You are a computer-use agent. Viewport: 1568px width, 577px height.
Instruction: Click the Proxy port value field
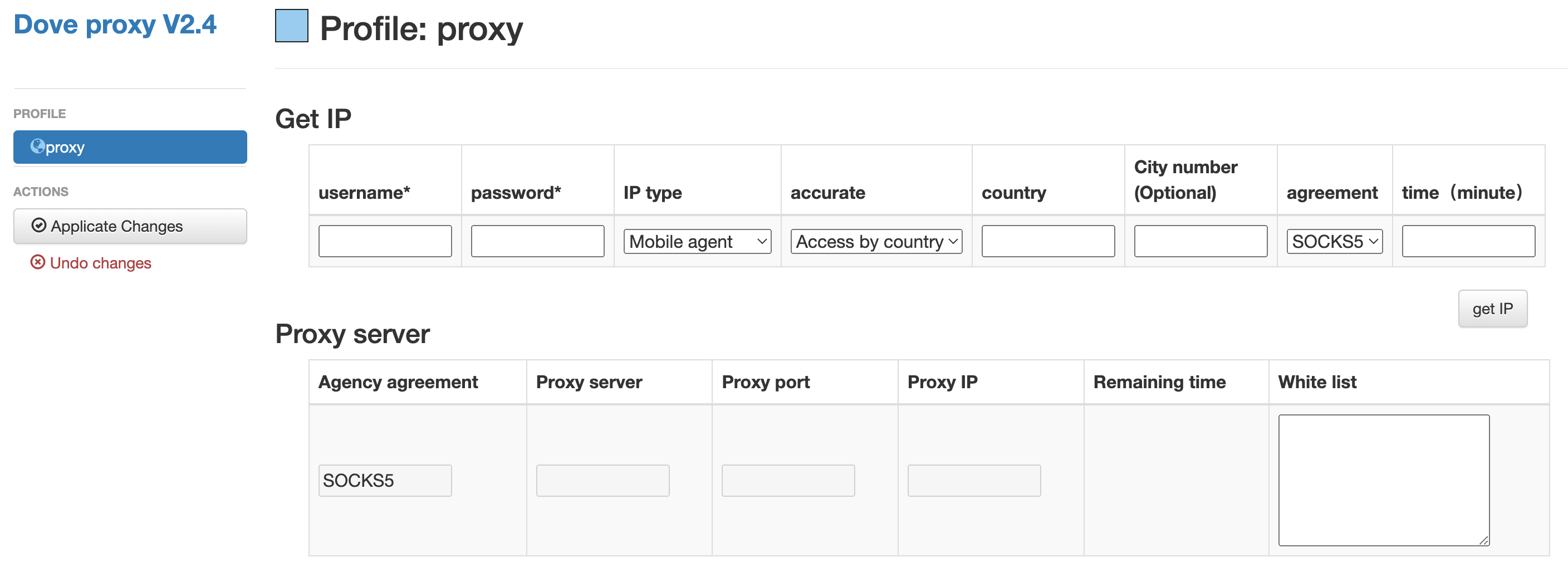(x=788, y=481)
